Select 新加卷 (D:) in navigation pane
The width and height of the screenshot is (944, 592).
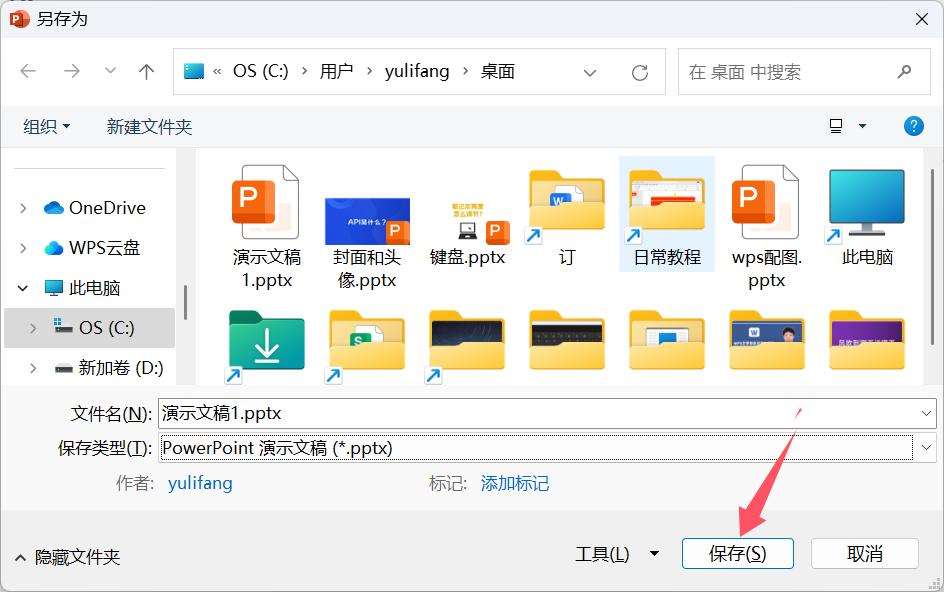coord(108,367)
